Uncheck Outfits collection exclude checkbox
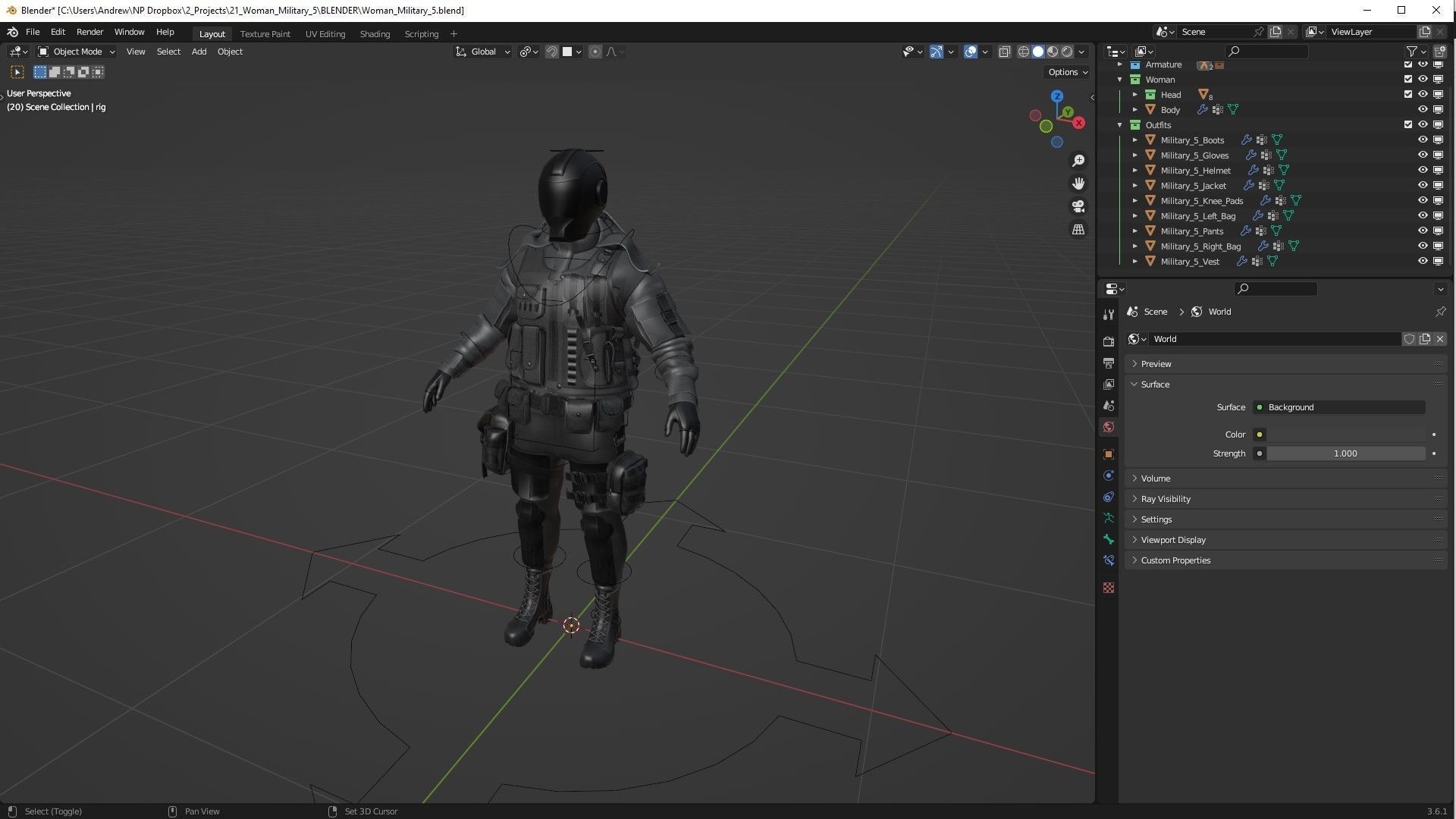1456x819 pixels. pos(1408,124)
